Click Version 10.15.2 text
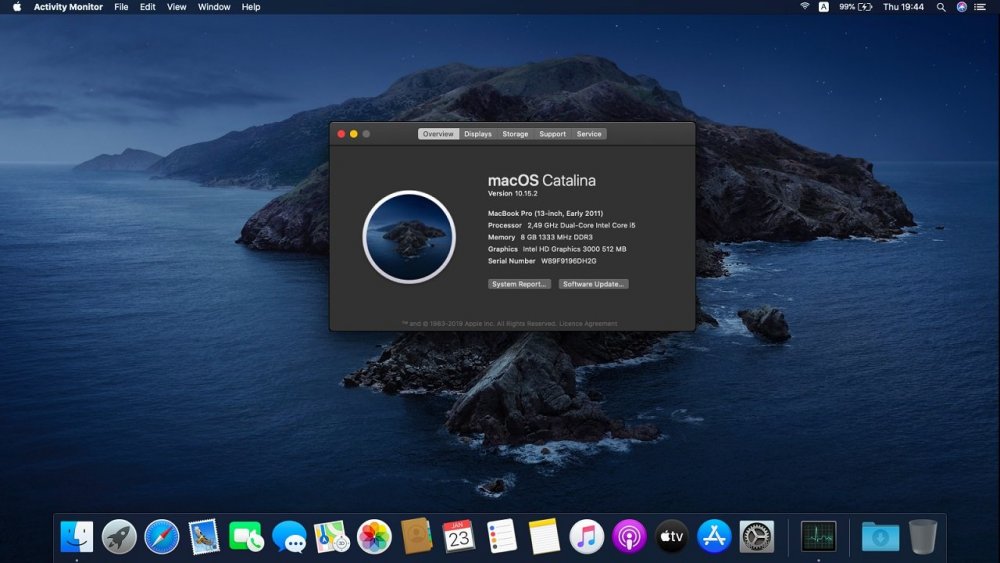Image resolution: width=1000 pixels, height=563 pixels. [512, 193]
